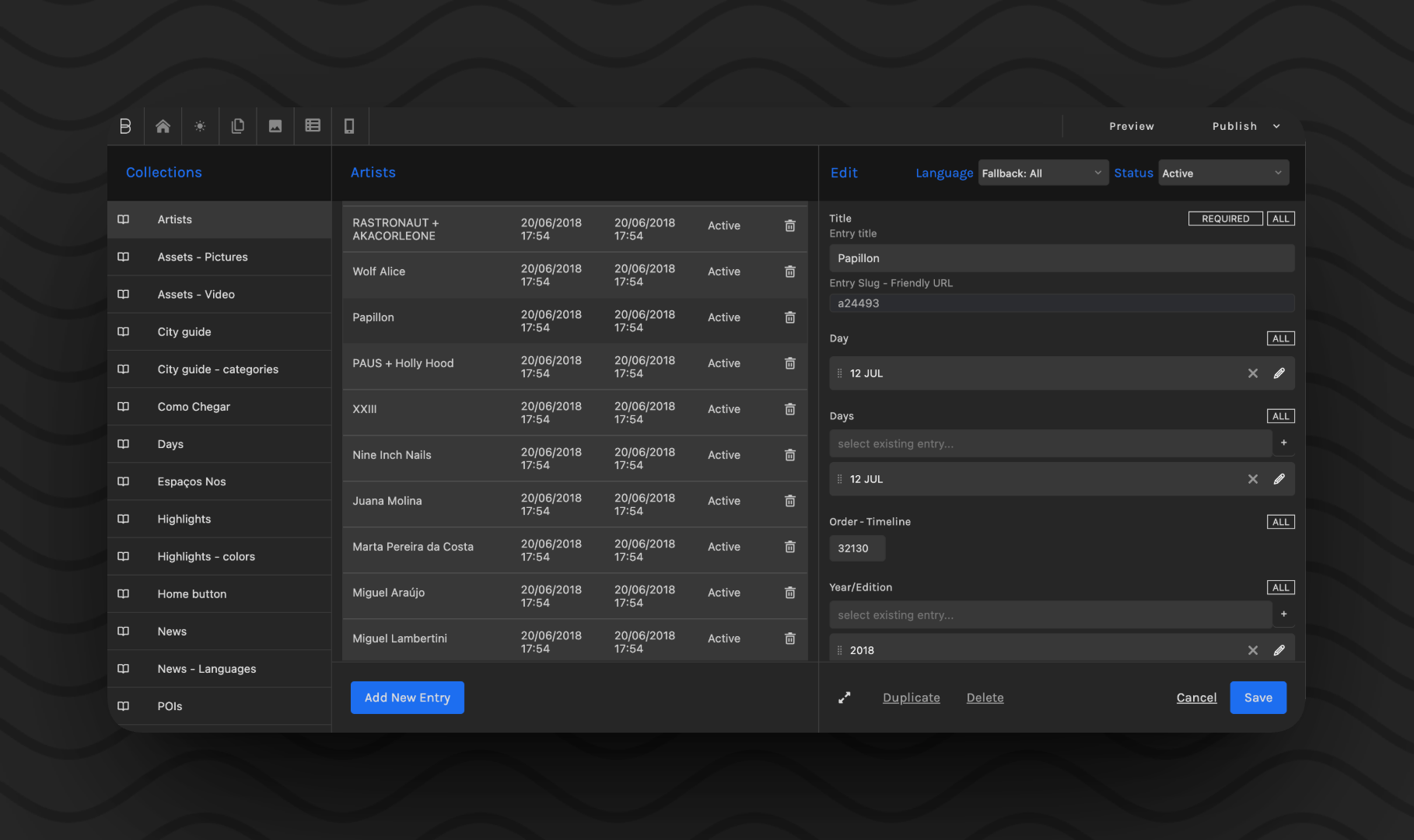Open the Status Active dropdown
The height and width of the screenshot is (840, 1414).
point(1223,173)
